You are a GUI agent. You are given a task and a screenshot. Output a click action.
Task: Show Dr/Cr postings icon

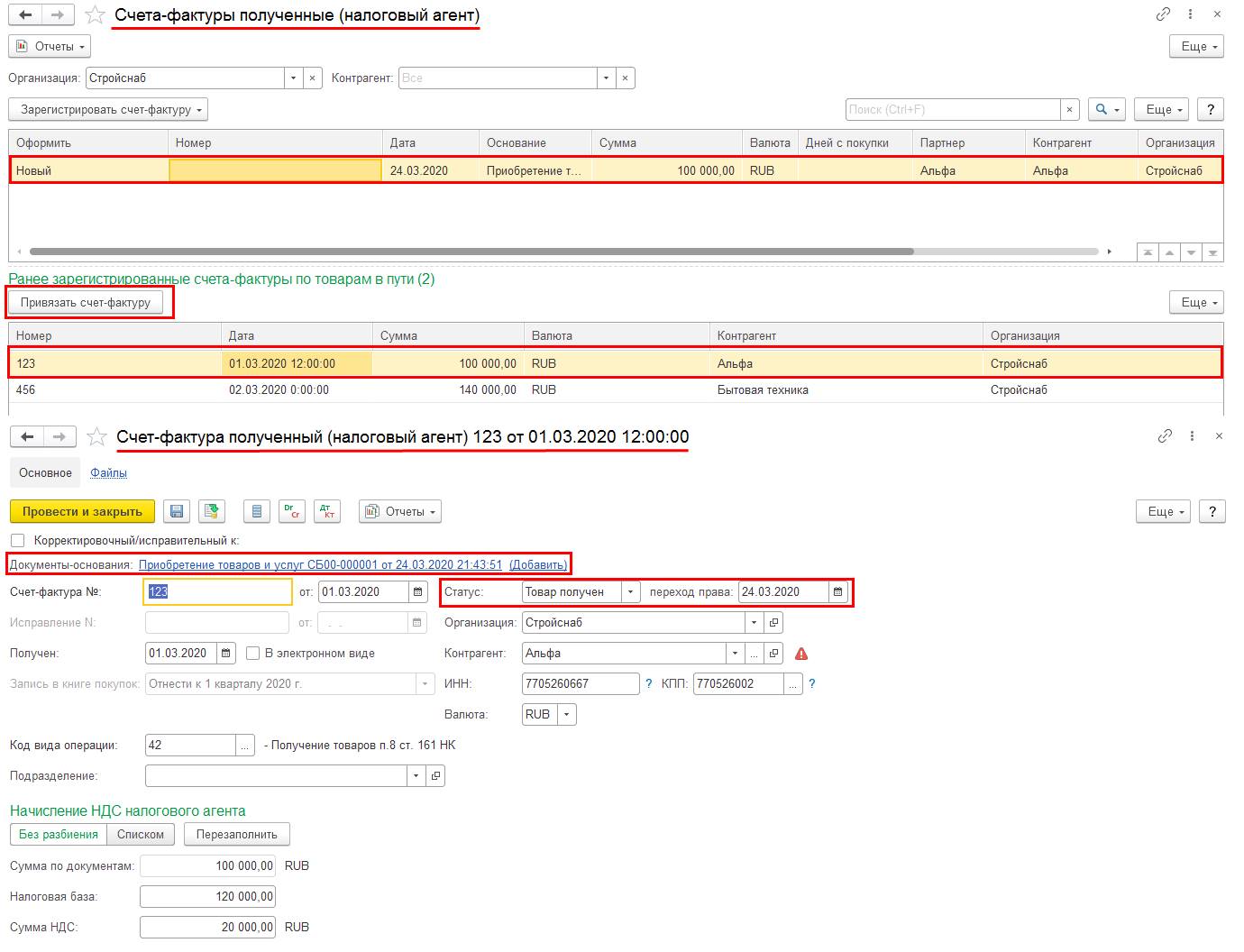click(292, 512)
